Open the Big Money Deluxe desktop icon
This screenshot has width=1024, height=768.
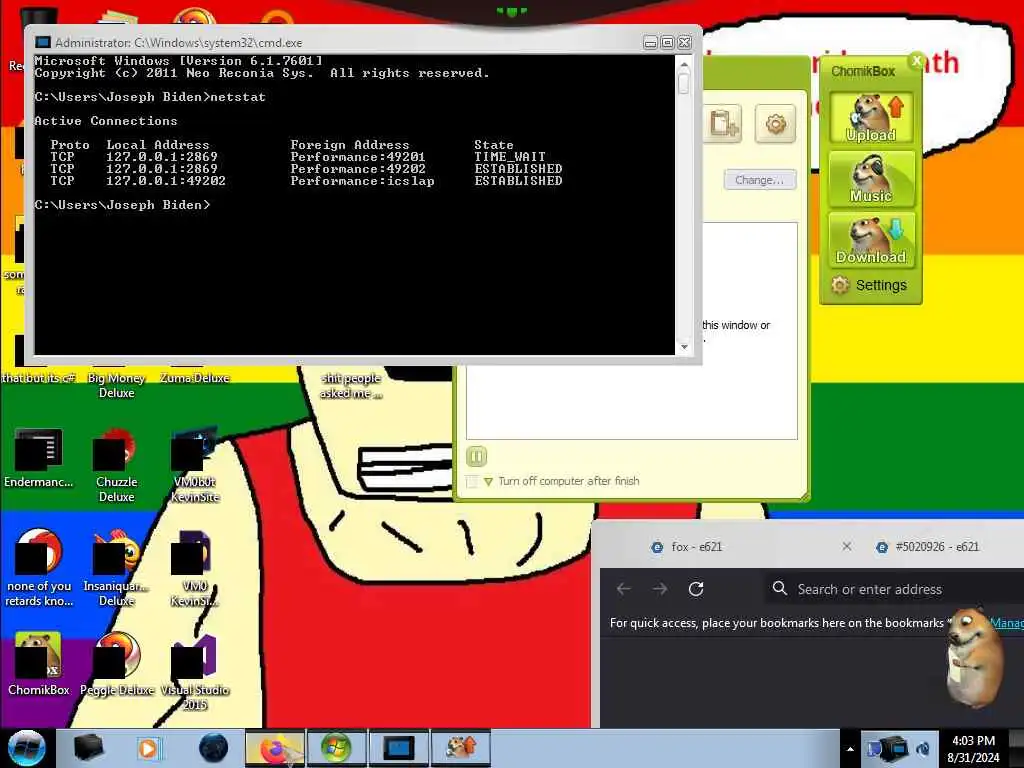116,384
